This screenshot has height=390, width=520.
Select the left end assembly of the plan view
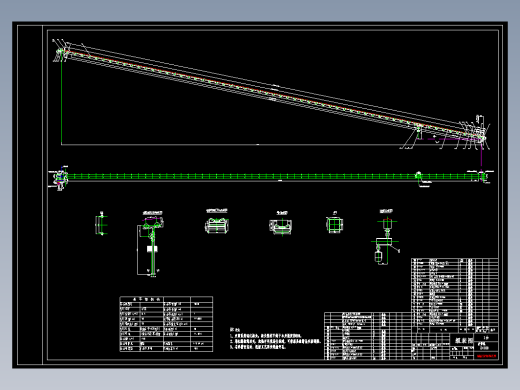(59, 177)
